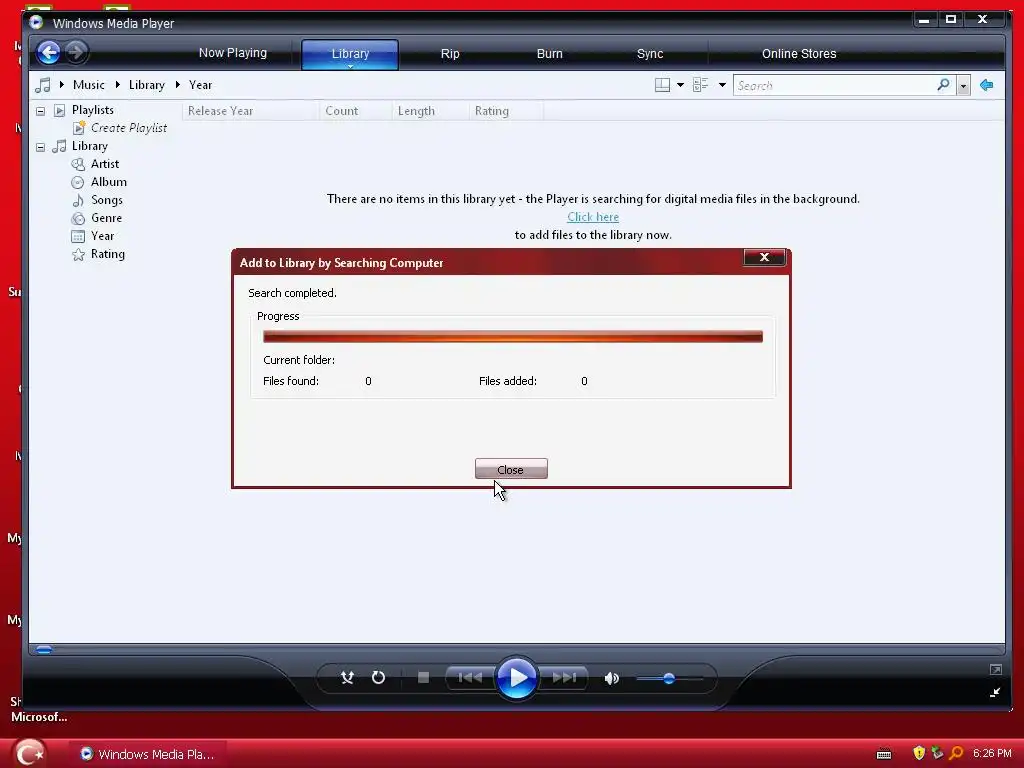Click the Genre icon
This screenshot has height=768, width=1024.
pos(78,218)
